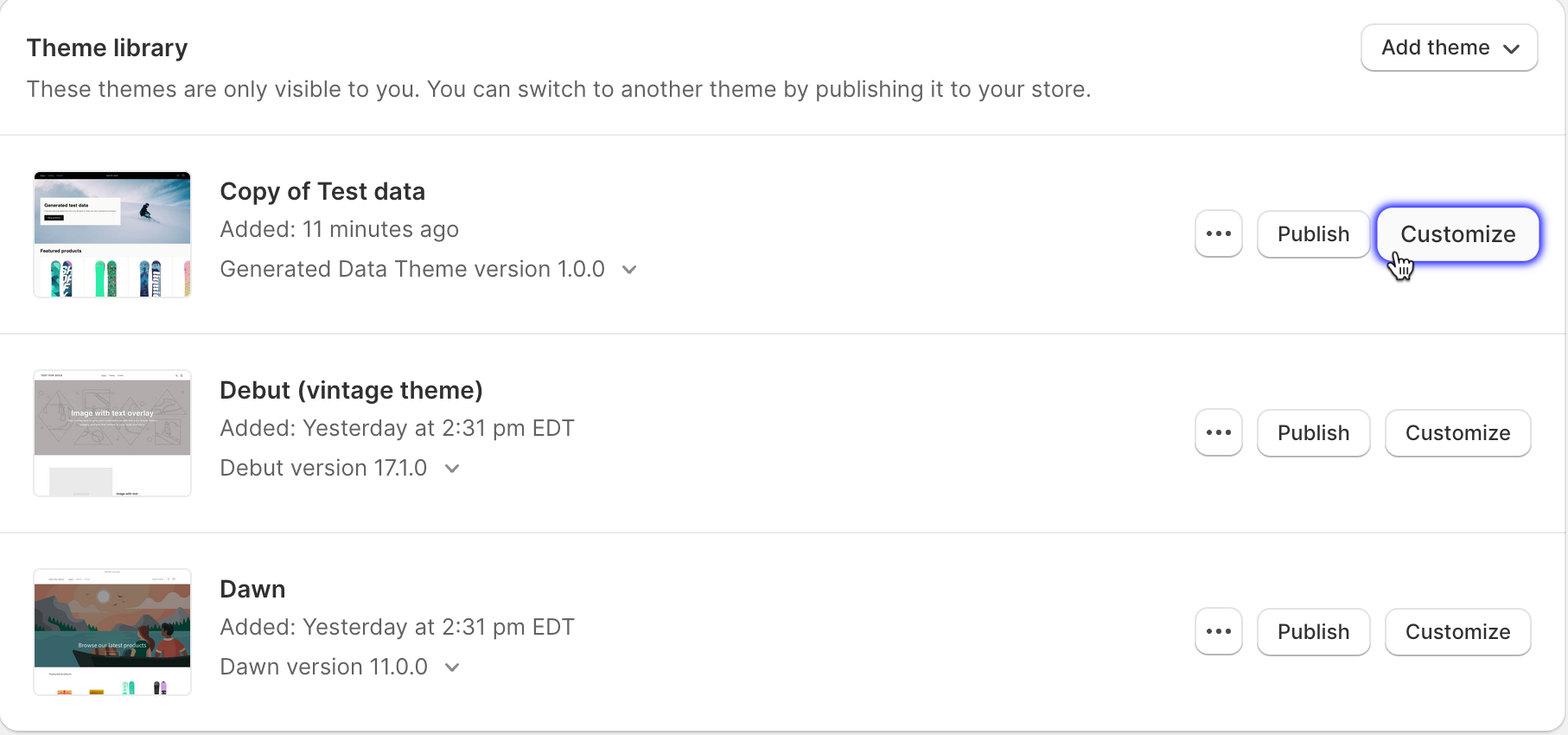
Task: Publish the Copy of Test data theme
Action: [x=1313, y=233]
